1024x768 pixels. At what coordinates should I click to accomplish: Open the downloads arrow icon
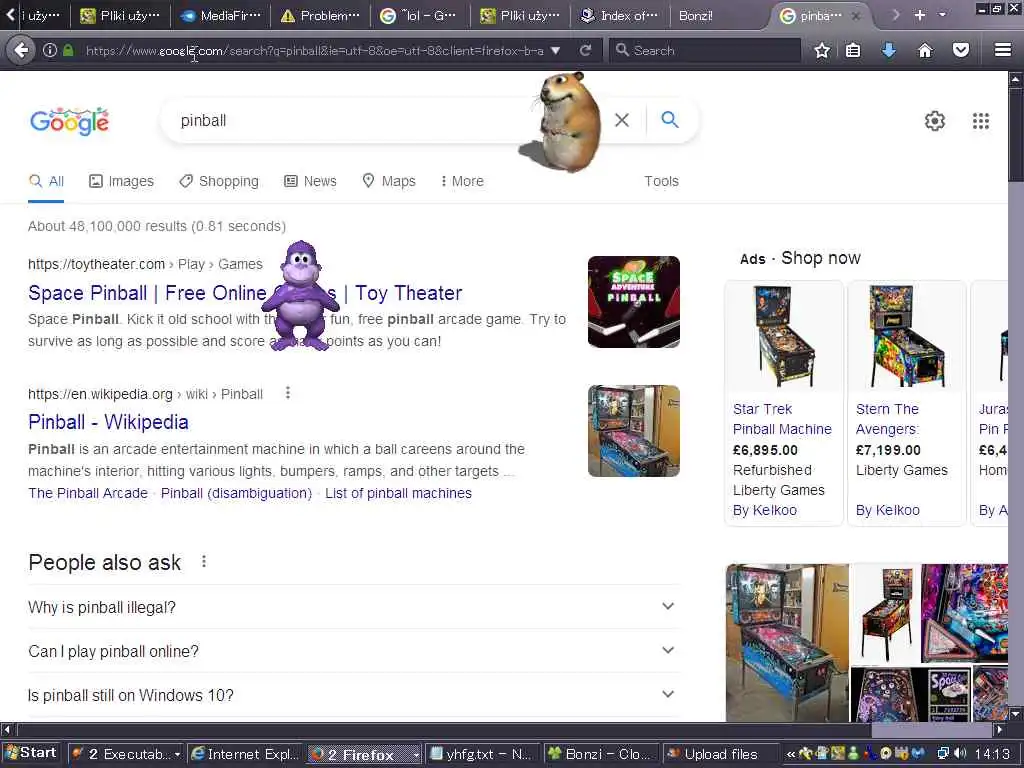889,50
